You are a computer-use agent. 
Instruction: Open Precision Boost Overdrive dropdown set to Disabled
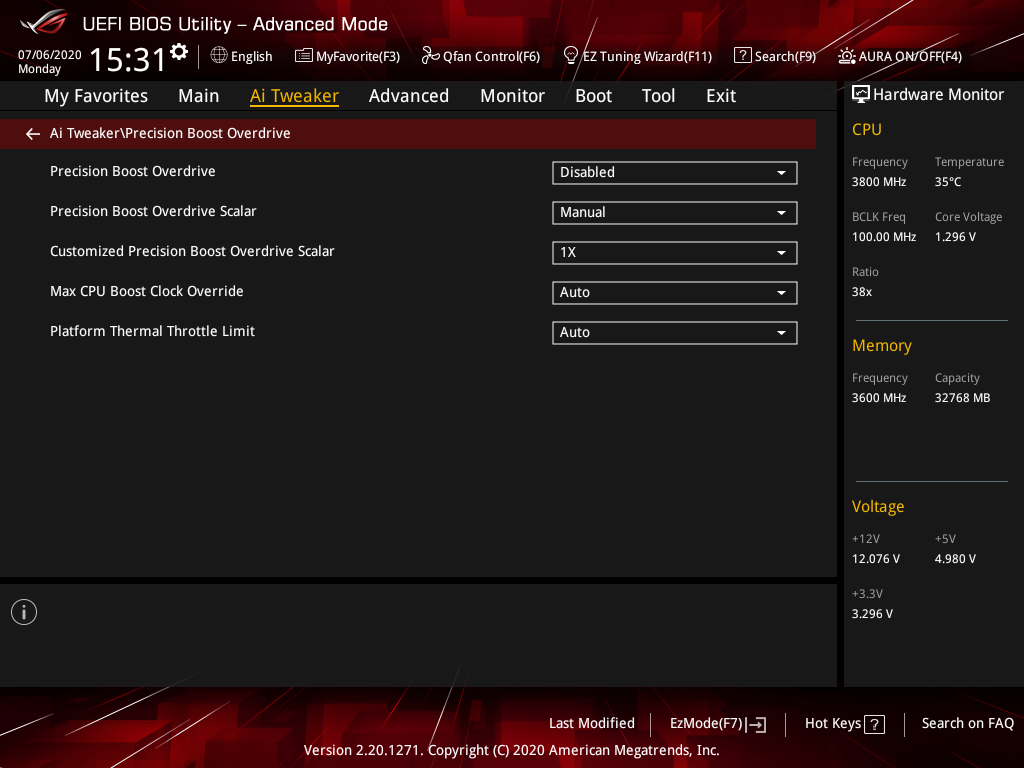click(675, 172)
